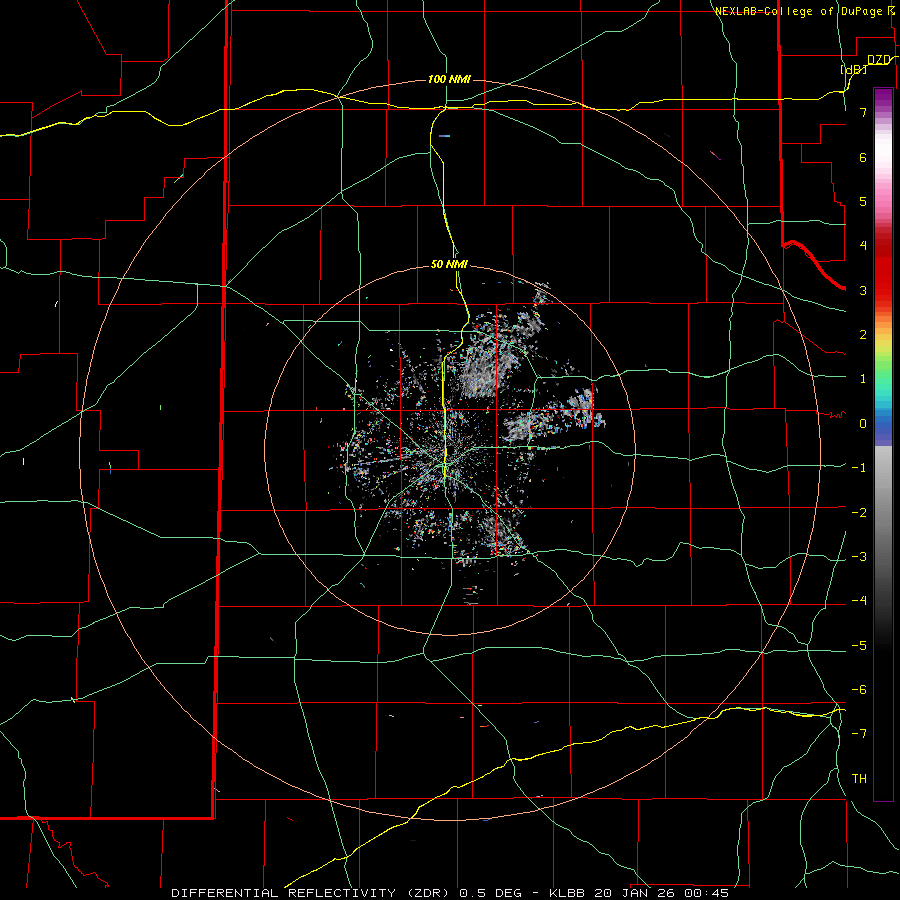Click the color scale label 0
Image resolution: width=900 pixels, height=900 pixels.
coord(863,424)
